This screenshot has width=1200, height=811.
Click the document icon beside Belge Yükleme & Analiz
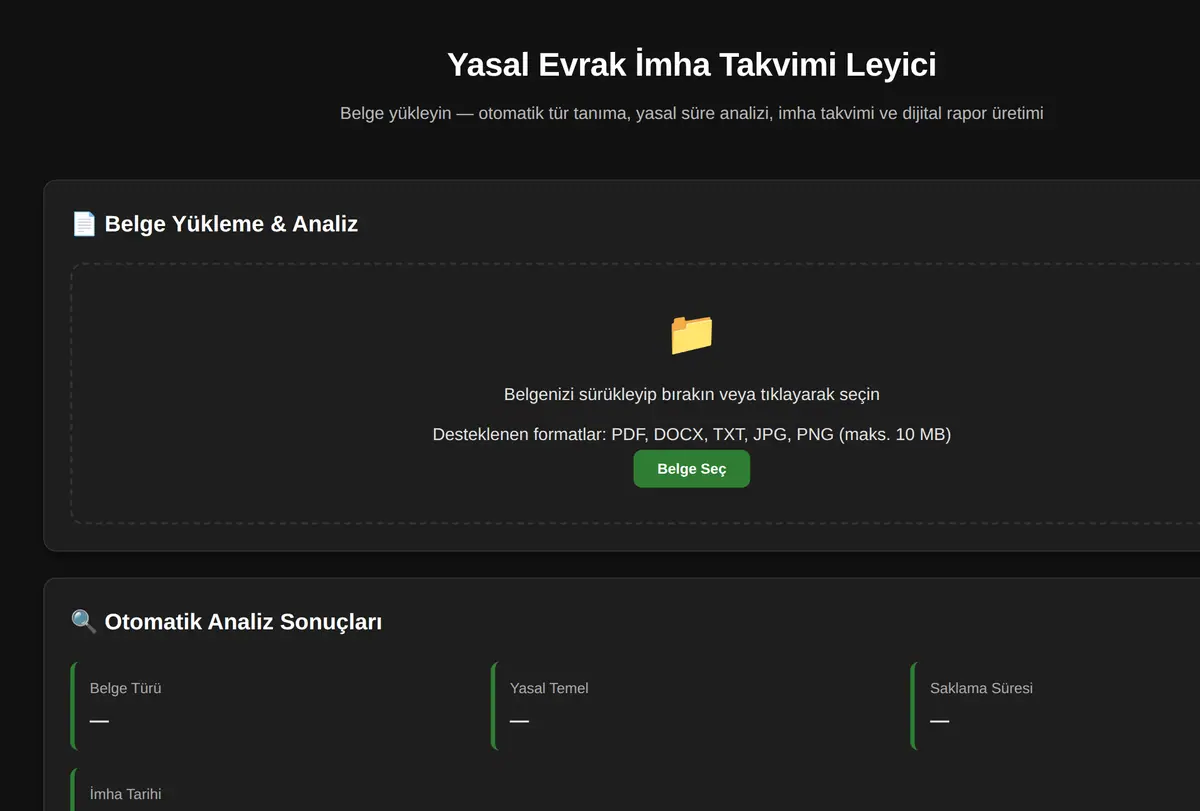pos(84,224)
